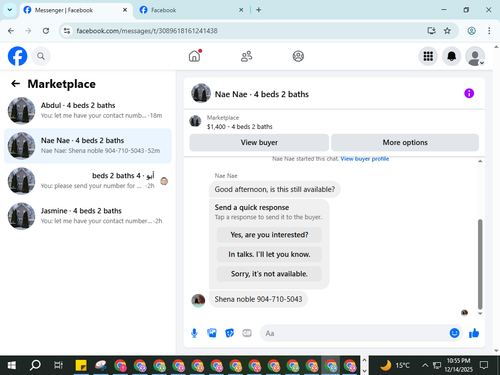
Task: Go forward in the browser
Action: tap(28, 31)
